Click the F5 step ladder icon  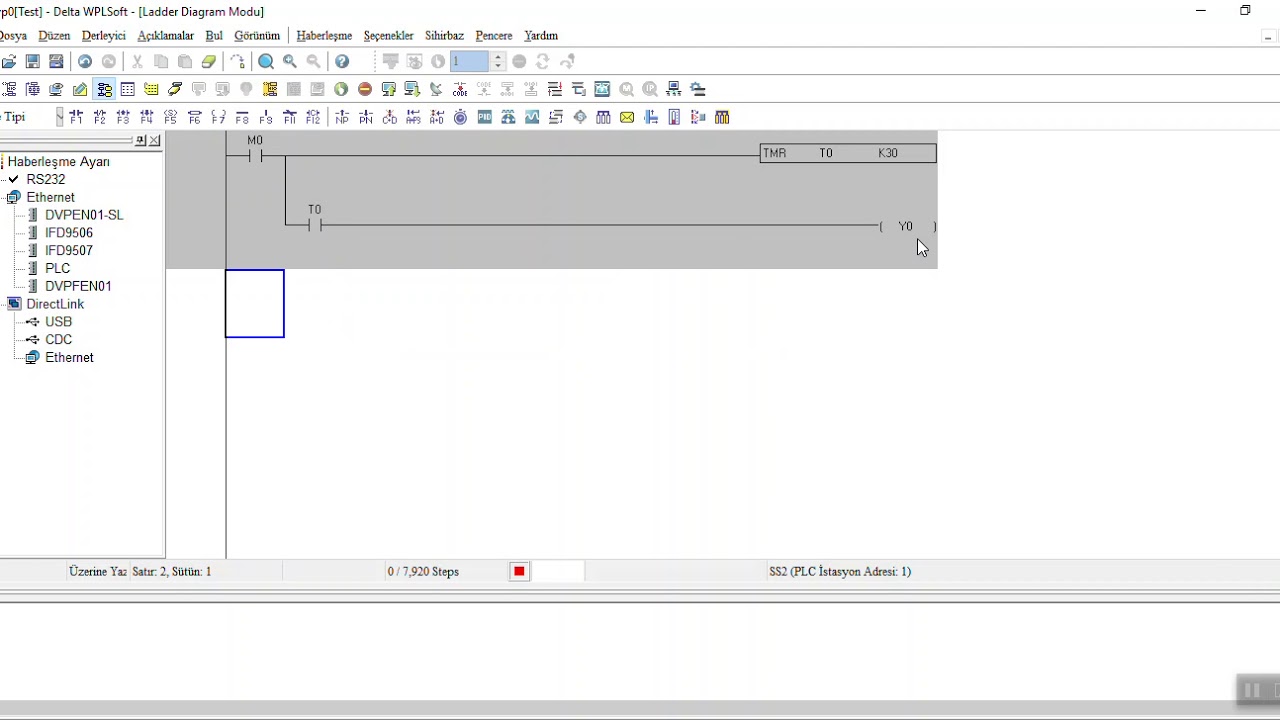tap(171, 117)
